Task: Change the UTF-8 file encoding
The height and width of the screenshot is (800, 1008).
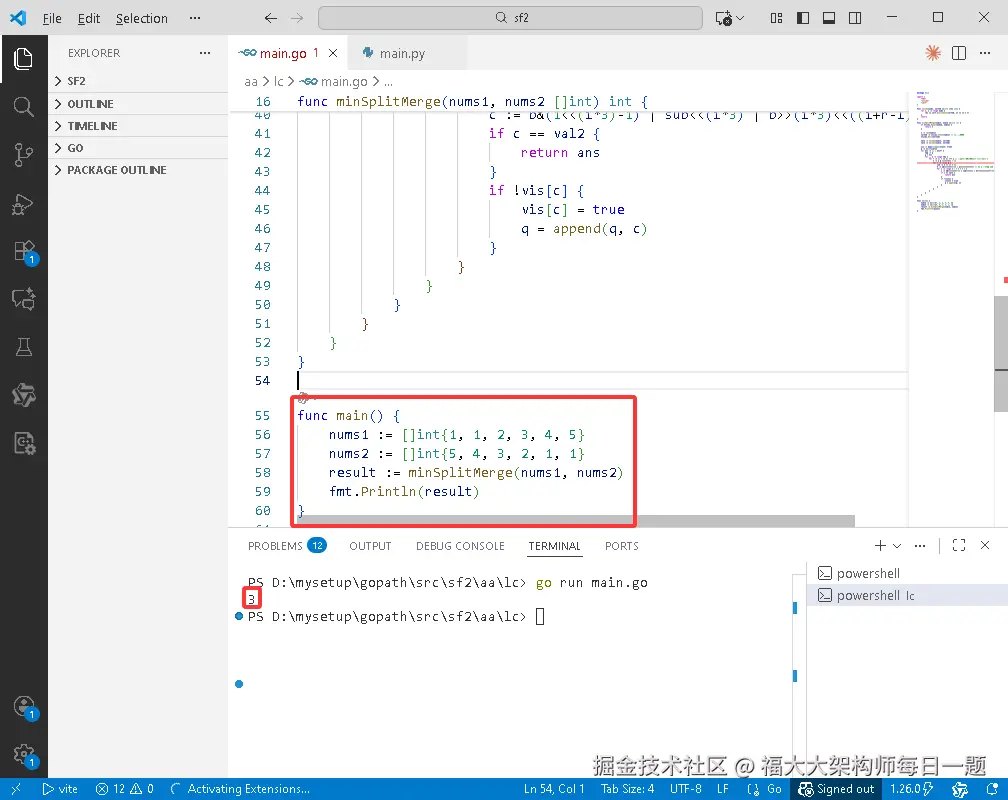Action: coord(685,789)
